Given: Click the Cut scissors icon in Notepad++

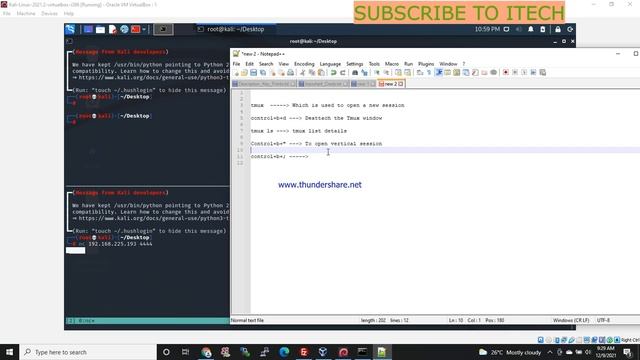Looking at the screenshot, I should (x=302, y=73).
